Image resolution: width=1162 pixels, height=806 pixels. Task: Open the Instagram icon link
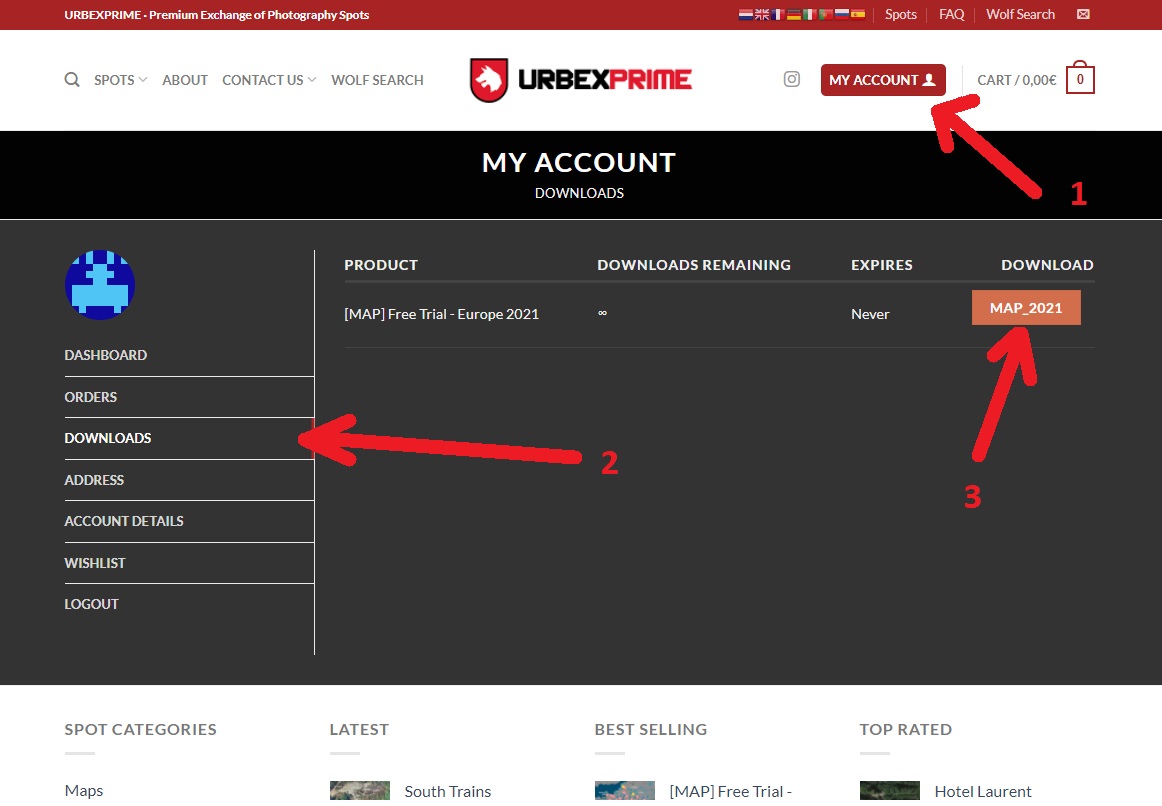(x=791, y=79)
